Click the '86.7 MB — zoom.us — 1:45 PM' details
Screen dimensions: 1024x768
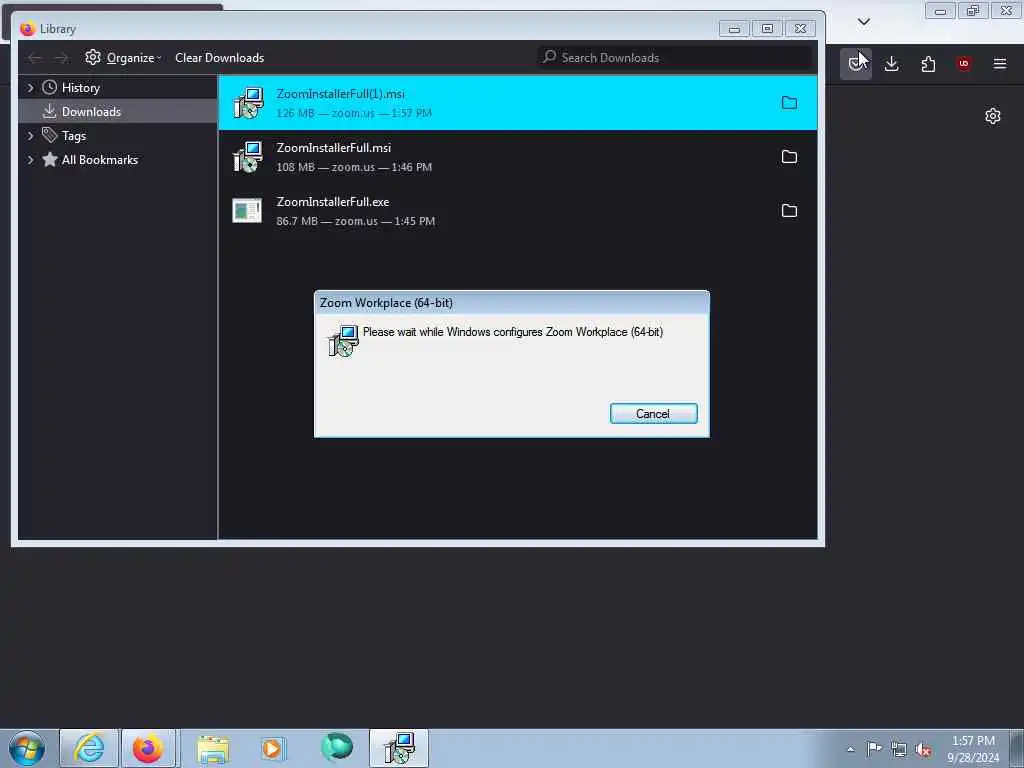[x=355, y=221]
